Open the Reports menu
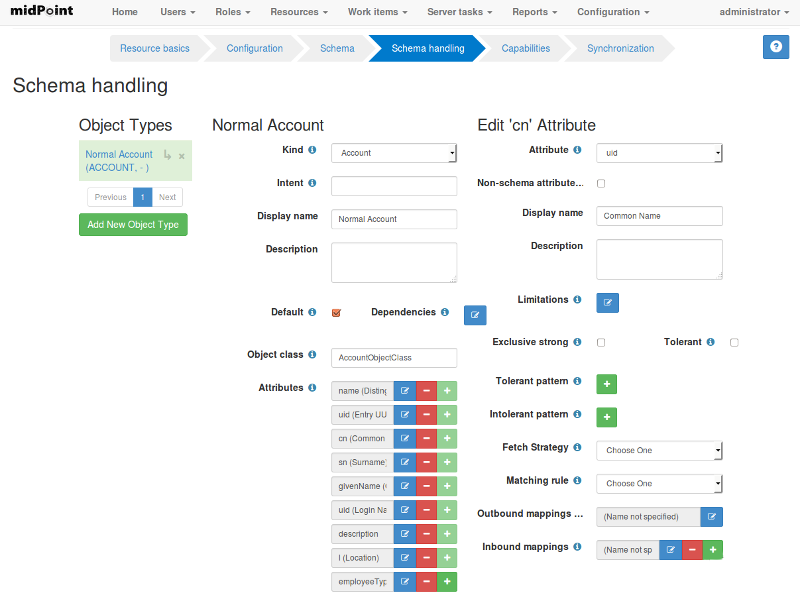 click(533, 12)
